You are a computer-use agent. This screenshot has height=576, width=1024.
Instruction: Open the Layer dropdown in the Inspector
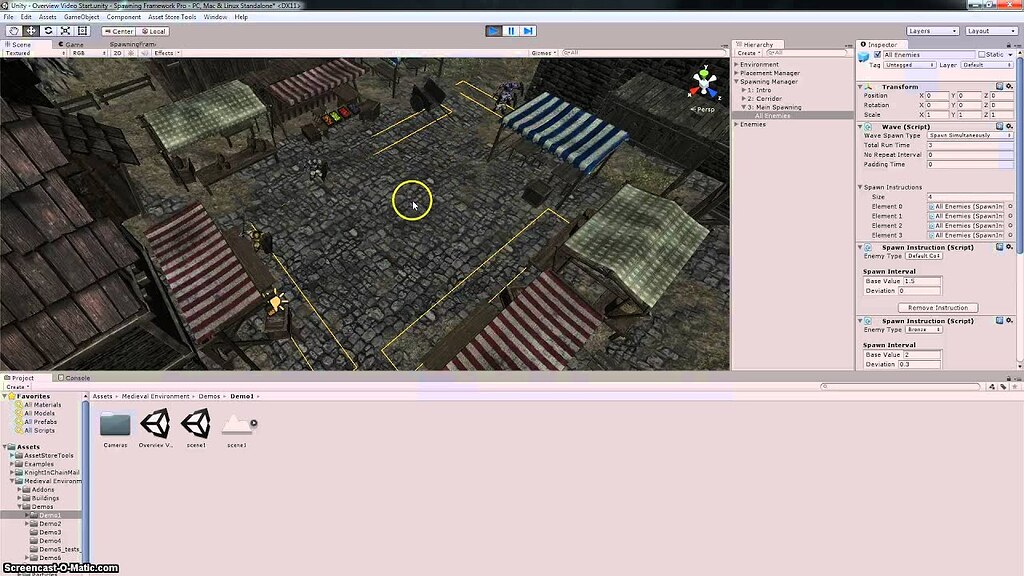tap(986, 66)
